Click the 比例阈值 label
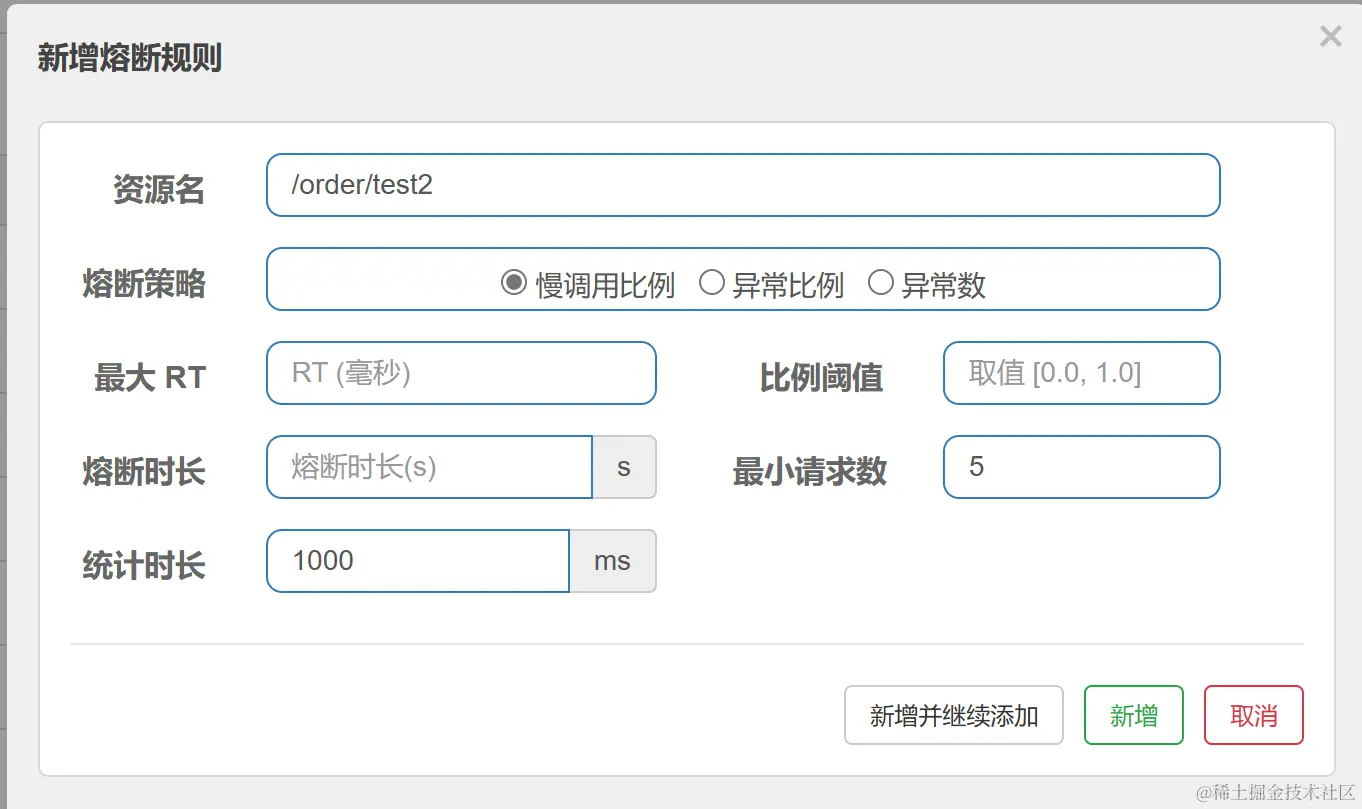The image size is (1362, 809). pos(821,378)
